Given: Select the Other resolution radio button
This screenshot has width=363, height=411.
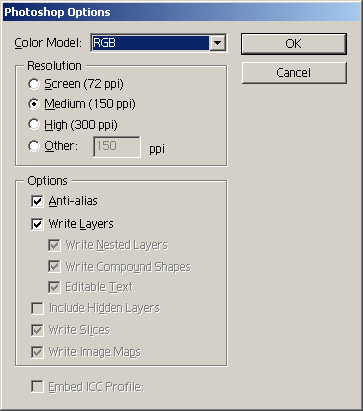Looking at the screenshot, I should pyautogui.click(x=34, y=146).
